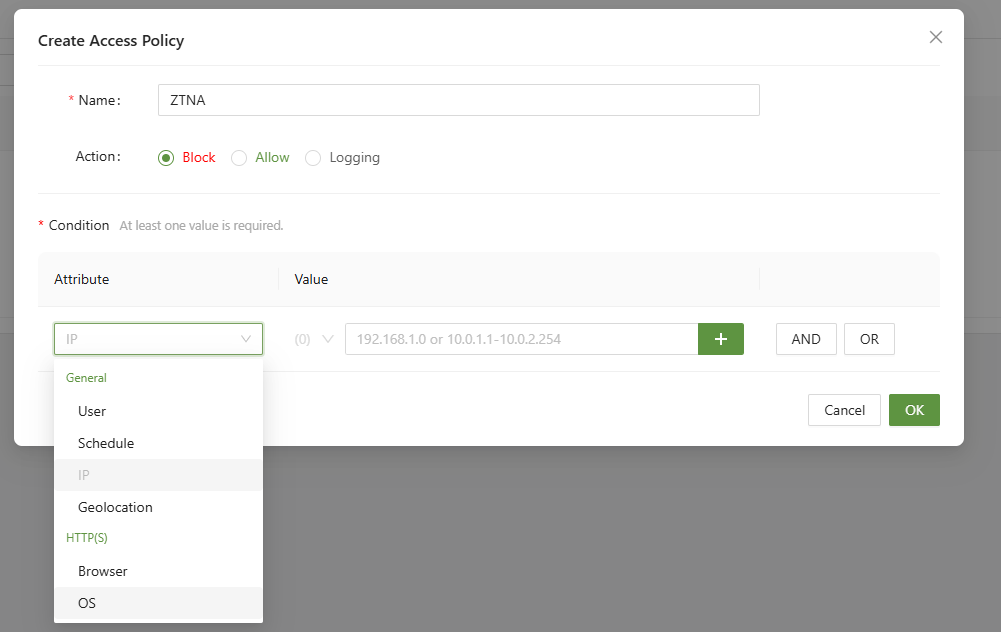Image resolution: width=1001 pixels, height=632 pixels.
Task: Expand the (0) value count dropdown
Action: point(315,339)
